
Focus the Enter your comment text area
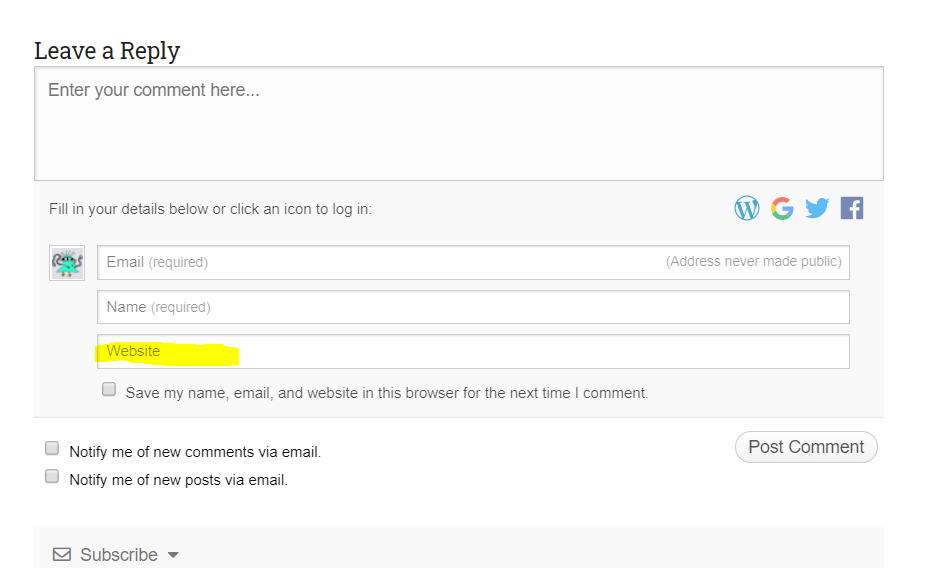tap(459, 124)
